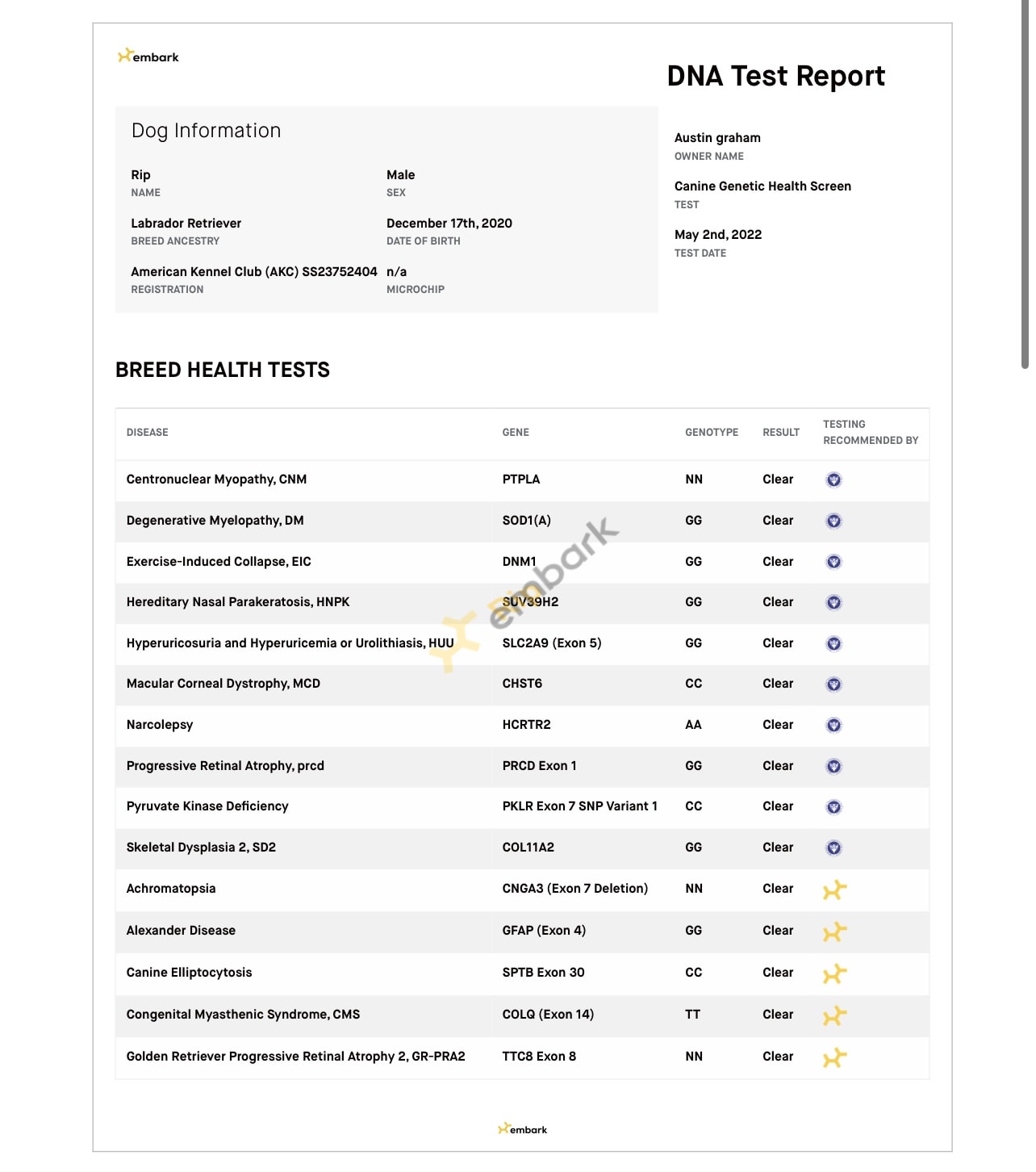The height and width of the screenshot is (1172, 1036).
Task: Click the PKLR Exon 7 SNP Variant 1 gene cell
Action: (580, 806)
